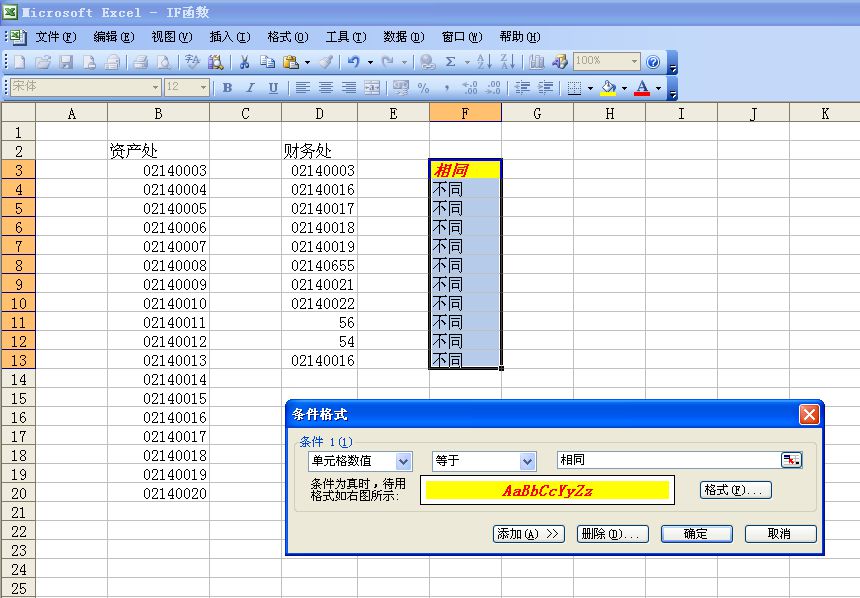Click the range collapse selector beside 相同

tap(789, 461)
